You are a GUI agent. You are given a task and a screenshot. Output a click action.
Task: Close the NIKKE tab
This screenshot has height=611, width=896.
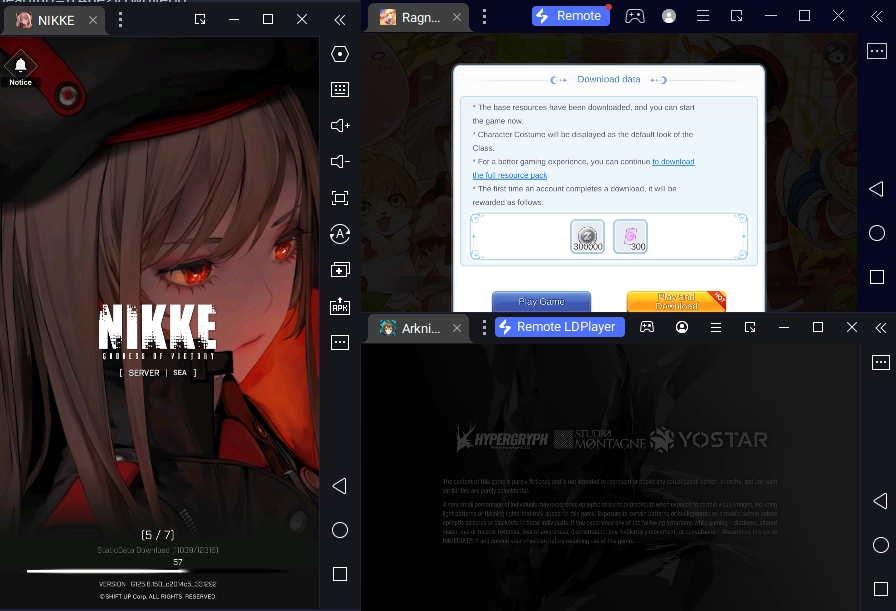(93, 20)
